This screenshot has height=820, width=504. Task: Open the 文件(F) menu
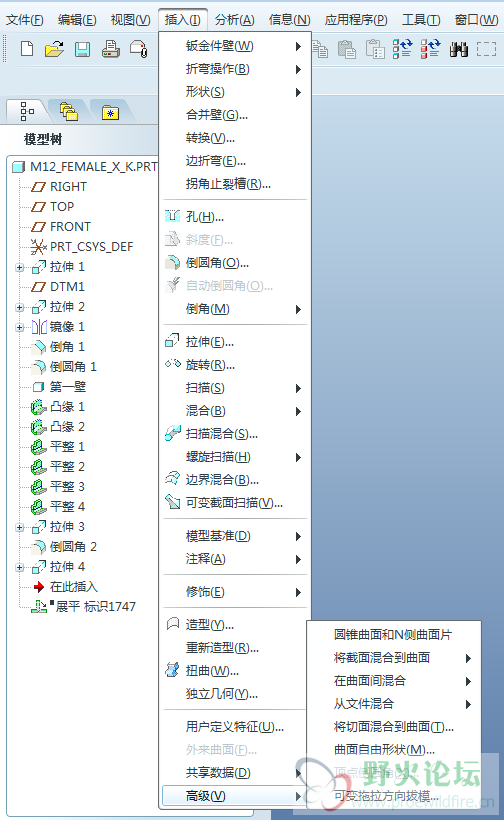pyautogui.click(x=24, y=20)
